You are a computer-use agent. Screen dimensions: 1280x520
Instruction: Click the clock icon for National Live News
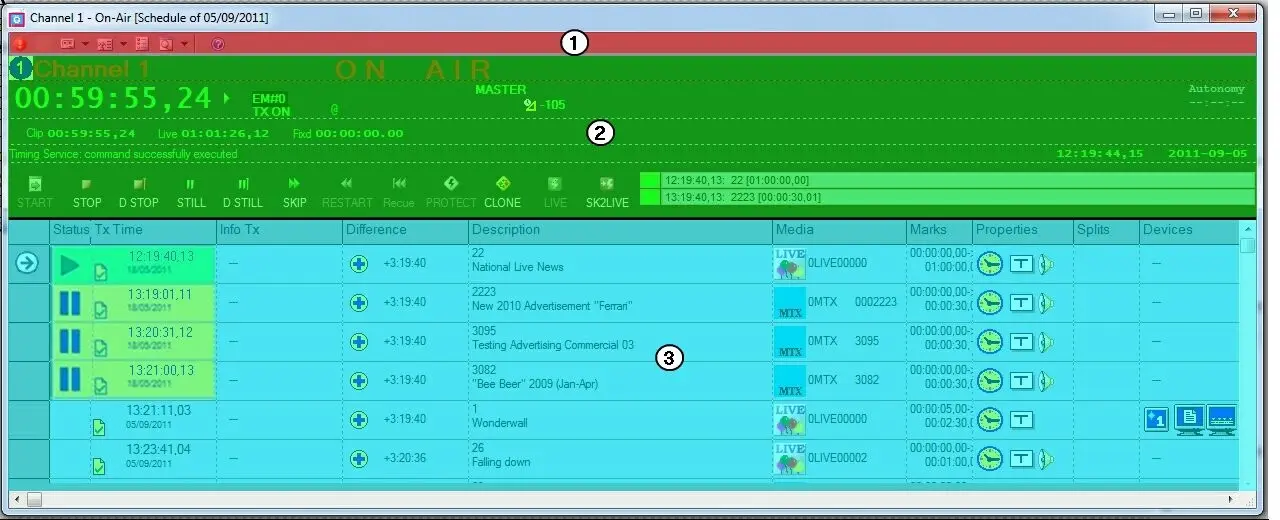coord(989,264)
